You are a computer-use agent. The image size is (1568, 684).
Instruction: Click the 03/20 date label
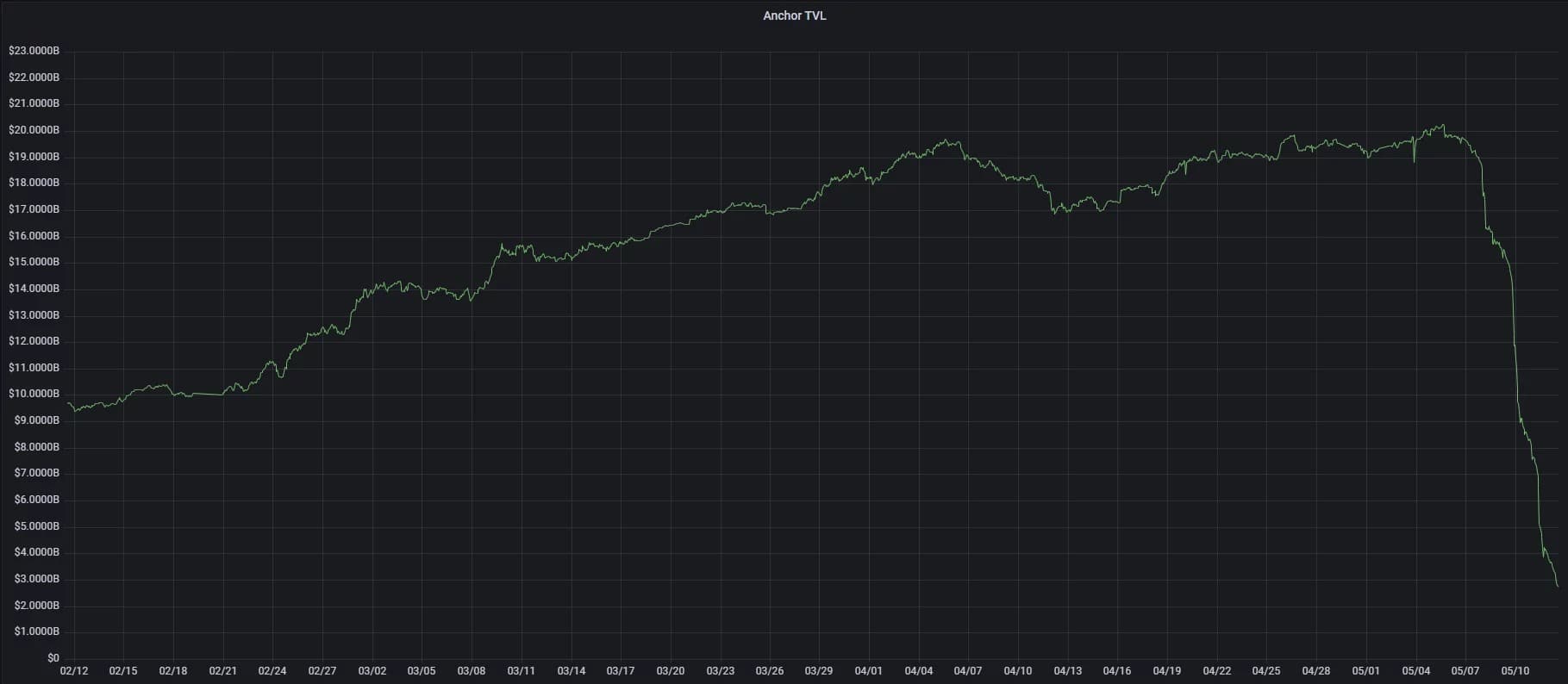pyautogui.click(x=671, y=671)
